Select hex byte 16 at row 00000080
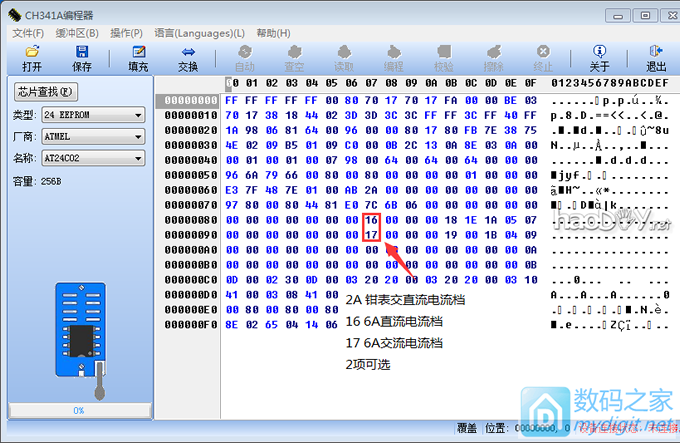 click(371, 219)
